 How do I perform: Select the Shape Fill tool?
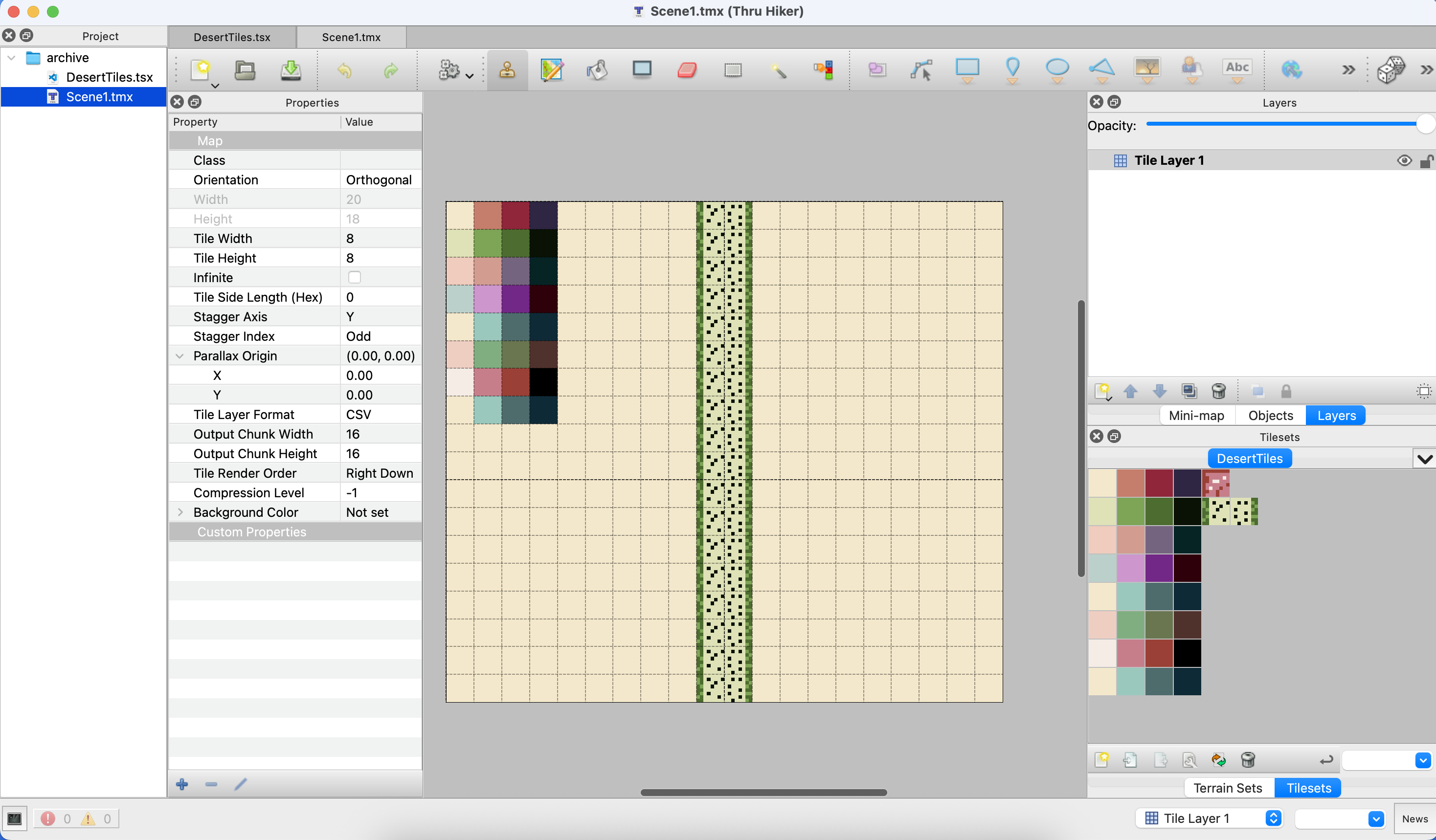point(642,69)
